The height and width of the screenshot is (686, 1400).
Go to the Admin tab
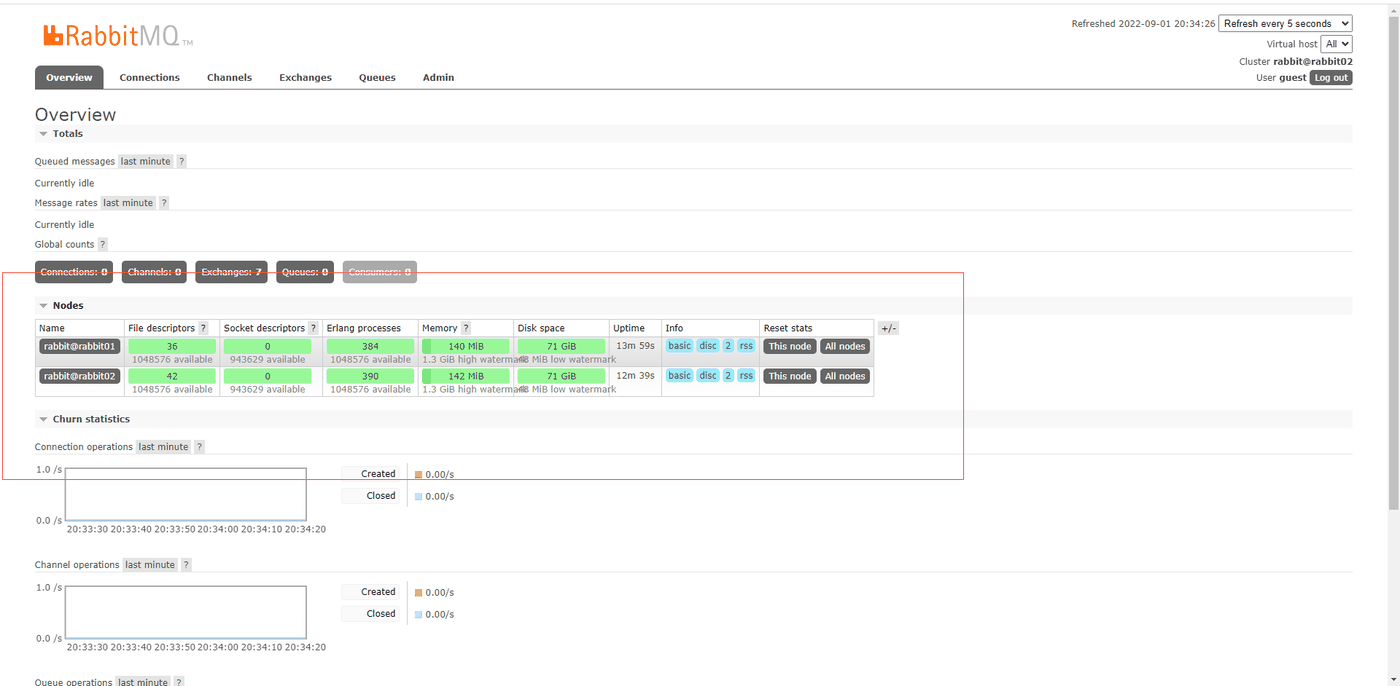(x=438, y=77)
